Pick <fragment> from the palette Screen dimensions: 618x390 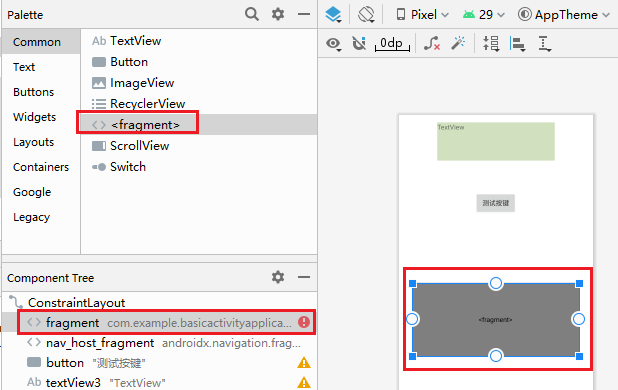(x=199, y=124)
